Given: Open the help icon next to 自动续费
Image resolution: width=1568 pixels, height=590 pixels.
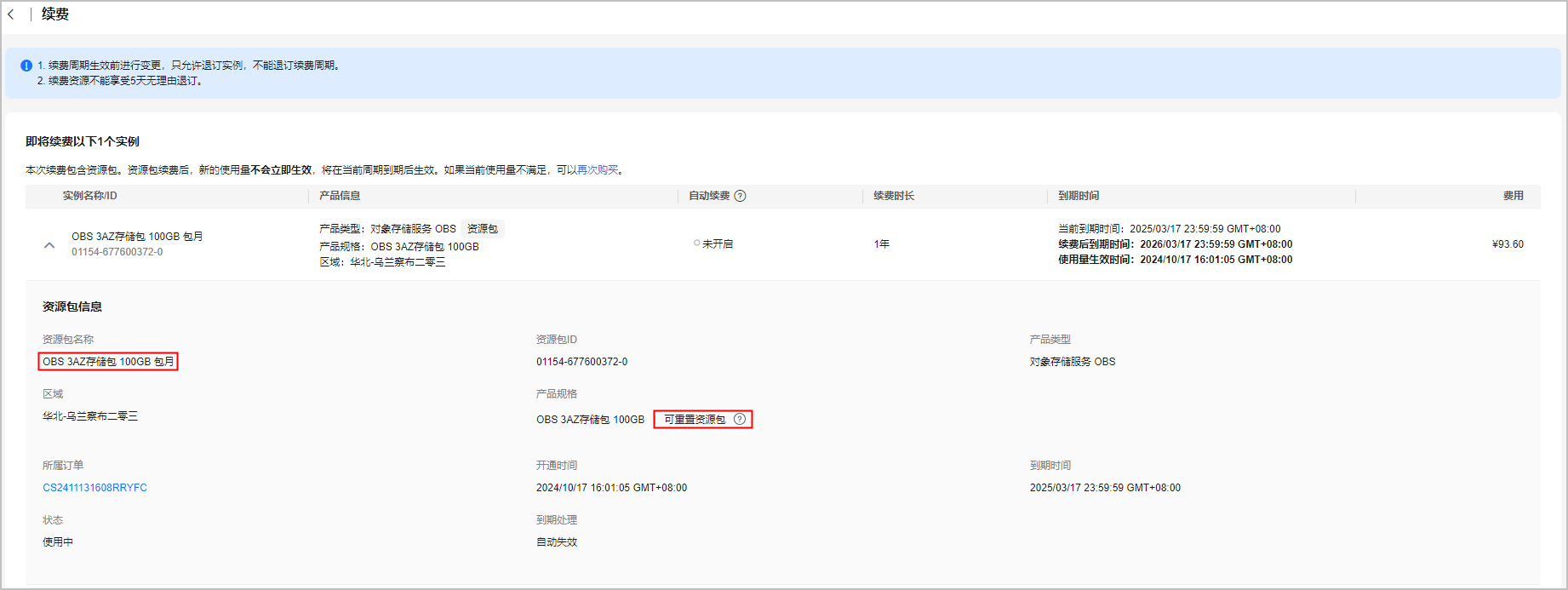Looking at the screenshot, I should coord(741,196).
